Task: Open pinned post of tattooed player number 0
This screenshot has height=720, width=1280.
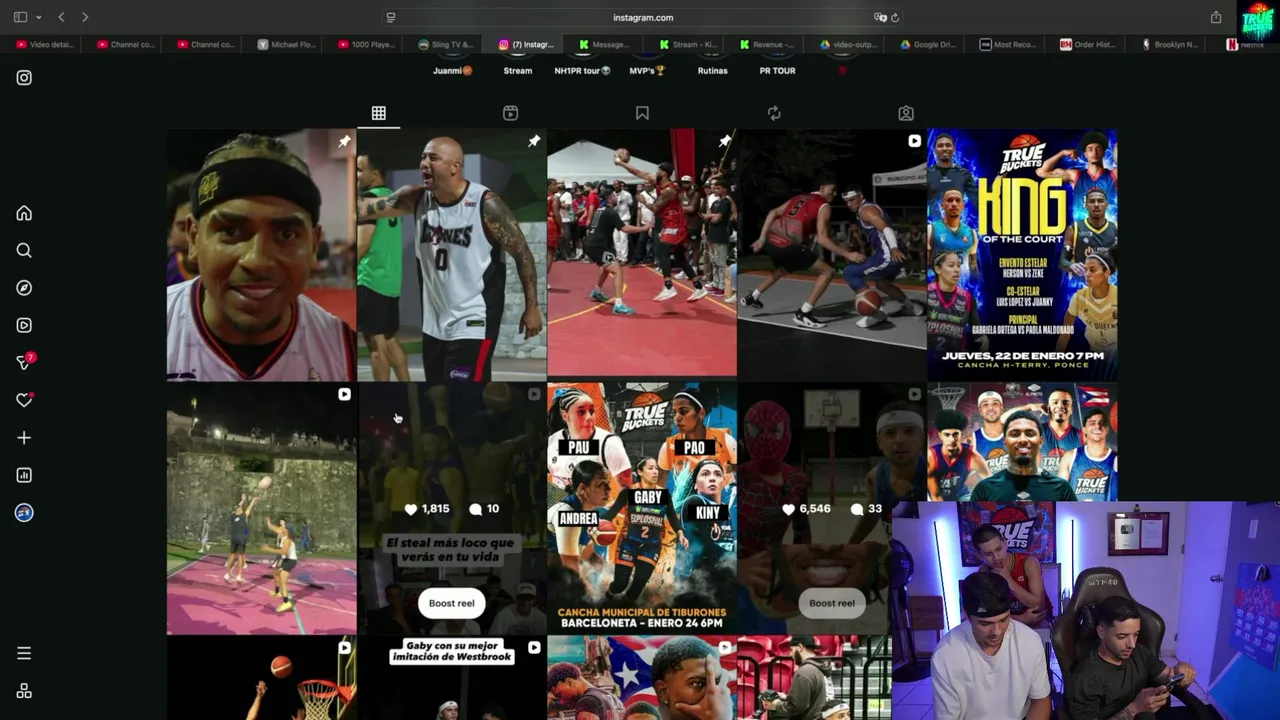Action: (x=452, y=254)
